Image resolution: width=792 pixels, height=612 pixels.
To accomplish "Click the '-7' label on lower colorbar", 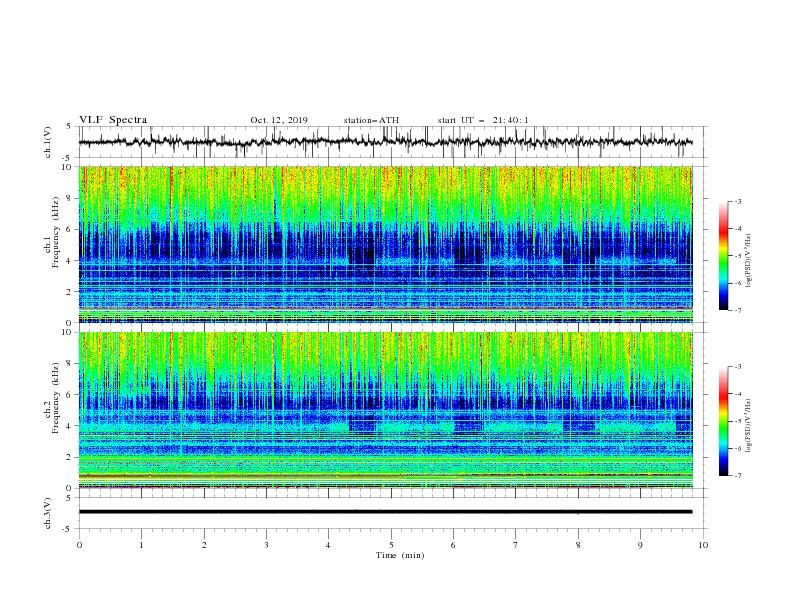I will pyautogui.click(x=737, y=476).
